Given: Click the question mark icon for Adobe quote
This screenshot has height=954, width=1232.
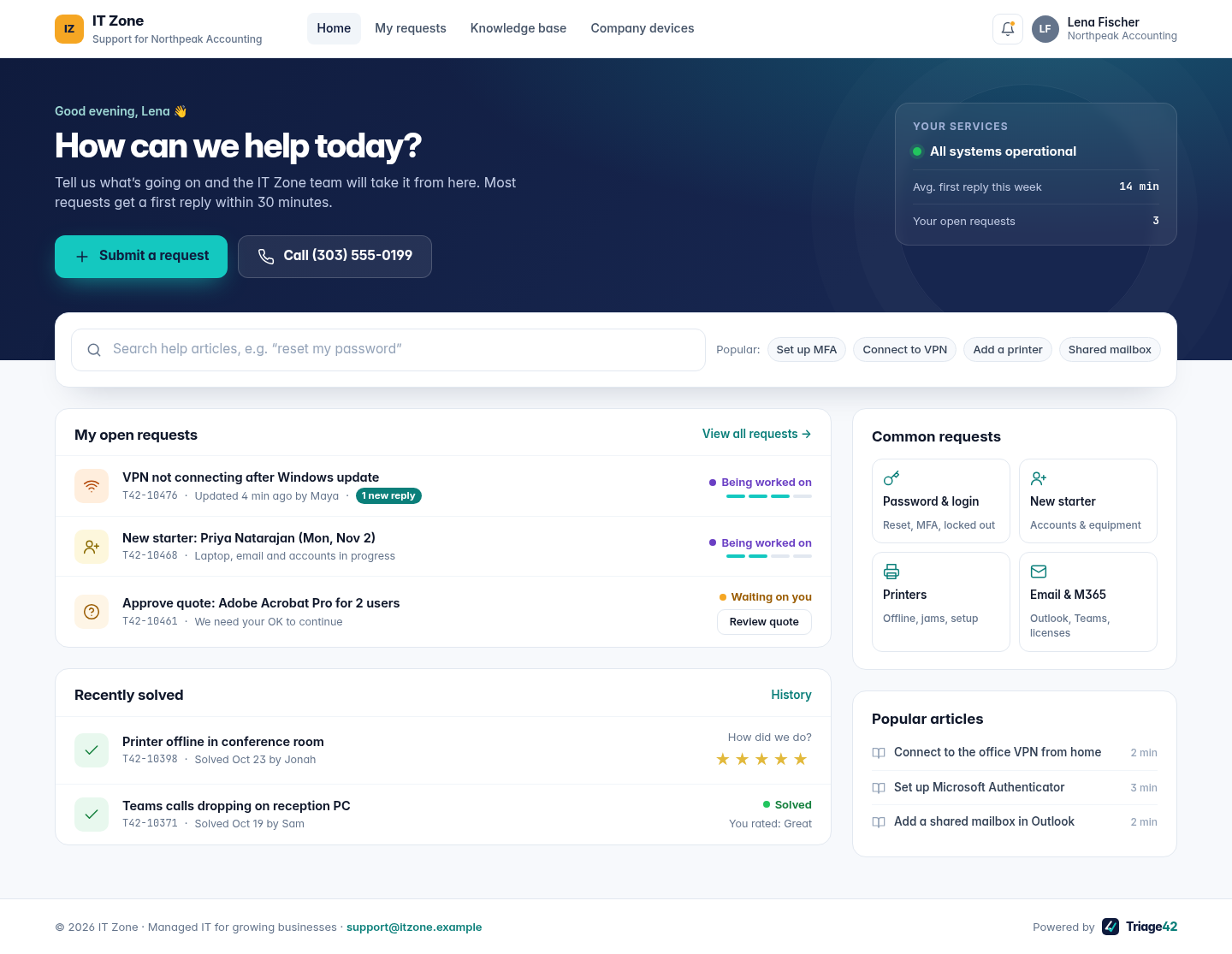Looking at the screenshot, I should 92,612.
